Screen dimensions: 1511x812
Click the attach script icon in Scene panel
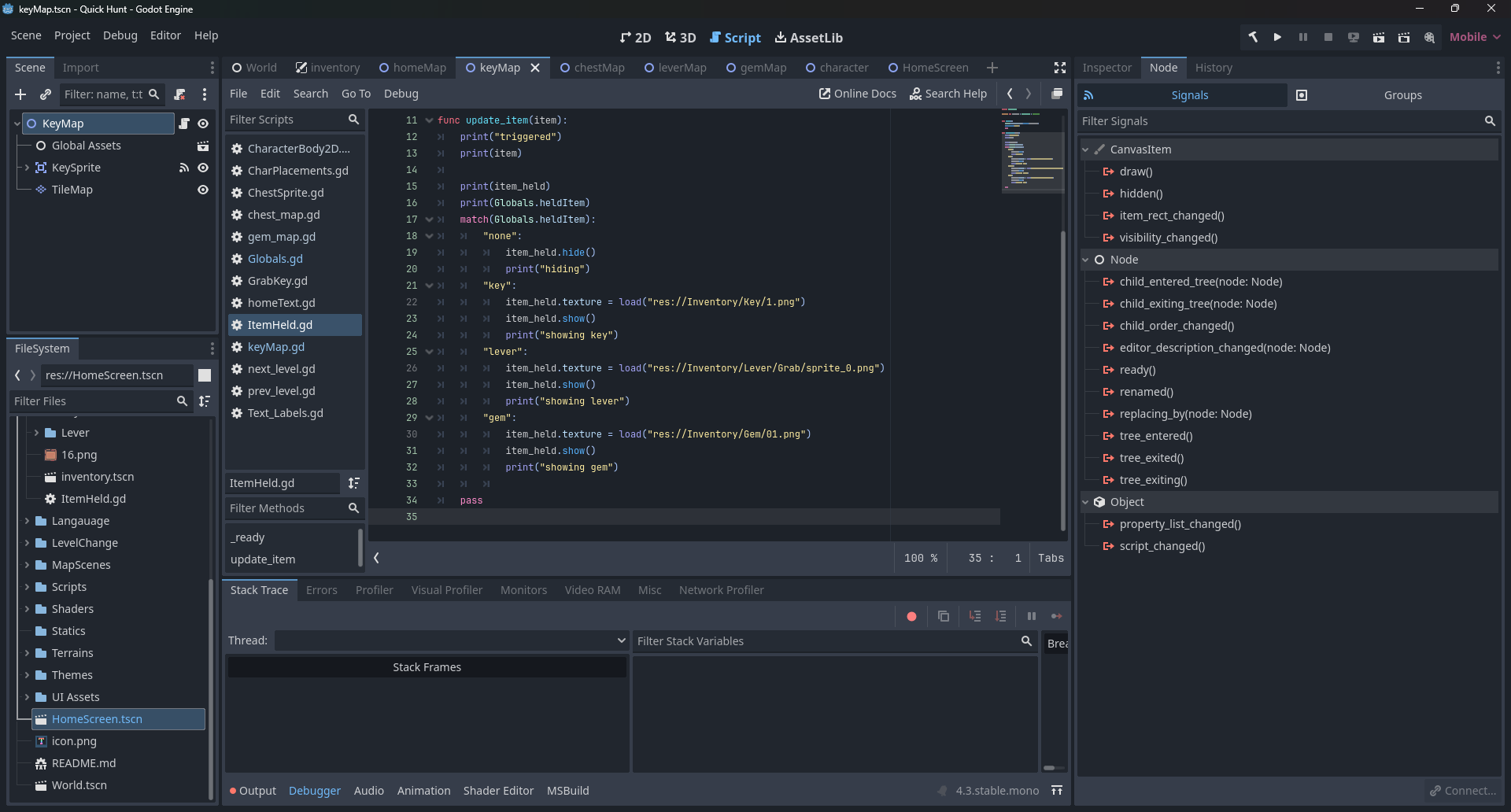point(180,94)
